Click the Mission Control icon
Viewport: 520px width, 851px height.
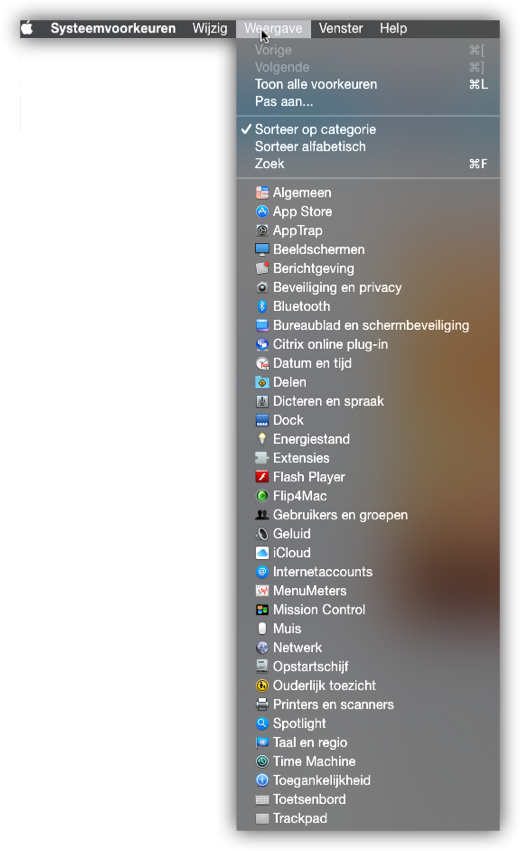[262, 609]
